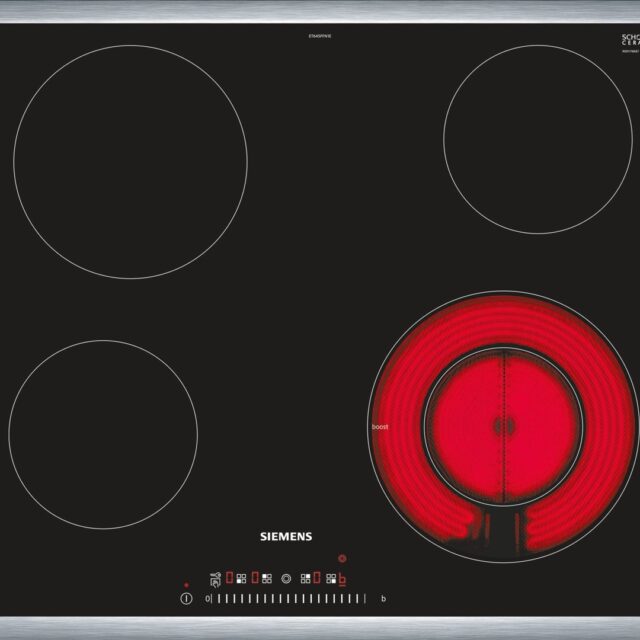Select the front-left cooking zone icon
This screenshot has height=640, width=640.
[241, 578]
